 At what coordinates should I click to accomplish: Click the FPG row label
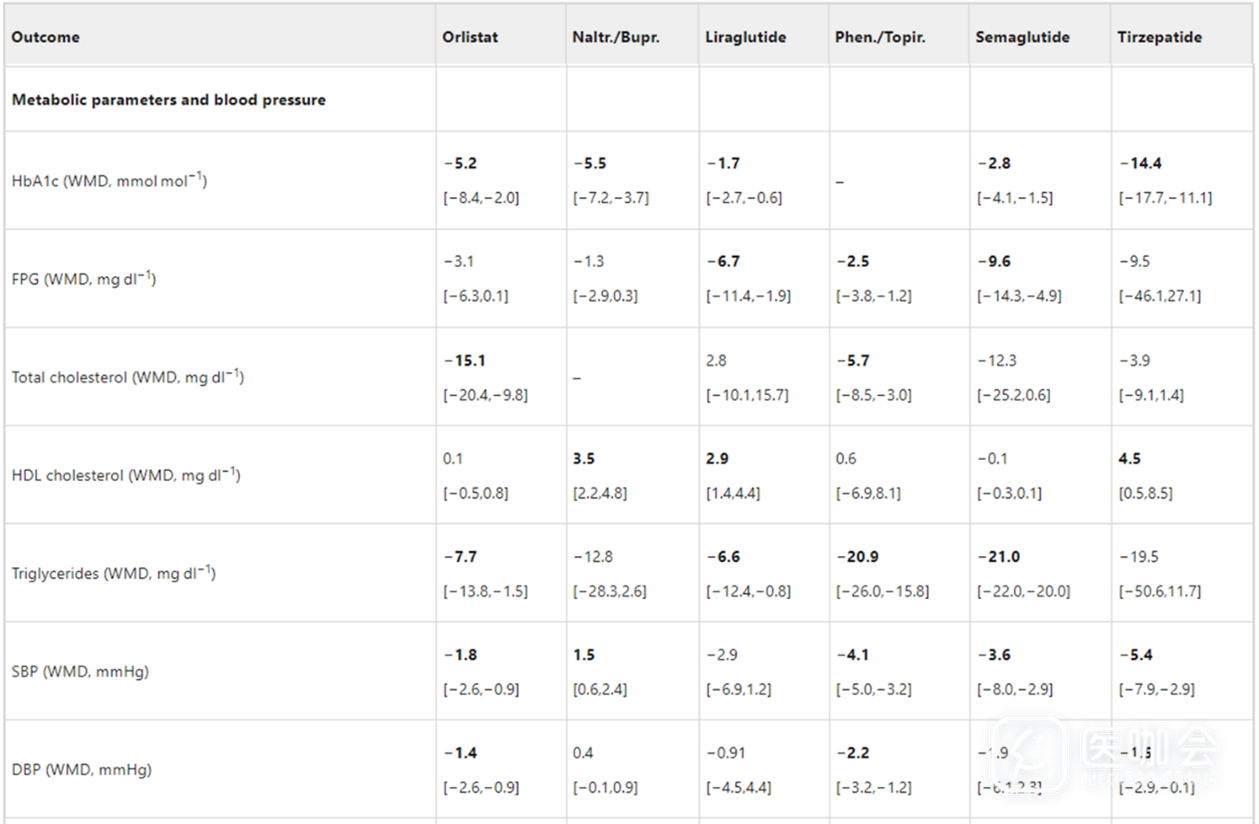point(84,279)
